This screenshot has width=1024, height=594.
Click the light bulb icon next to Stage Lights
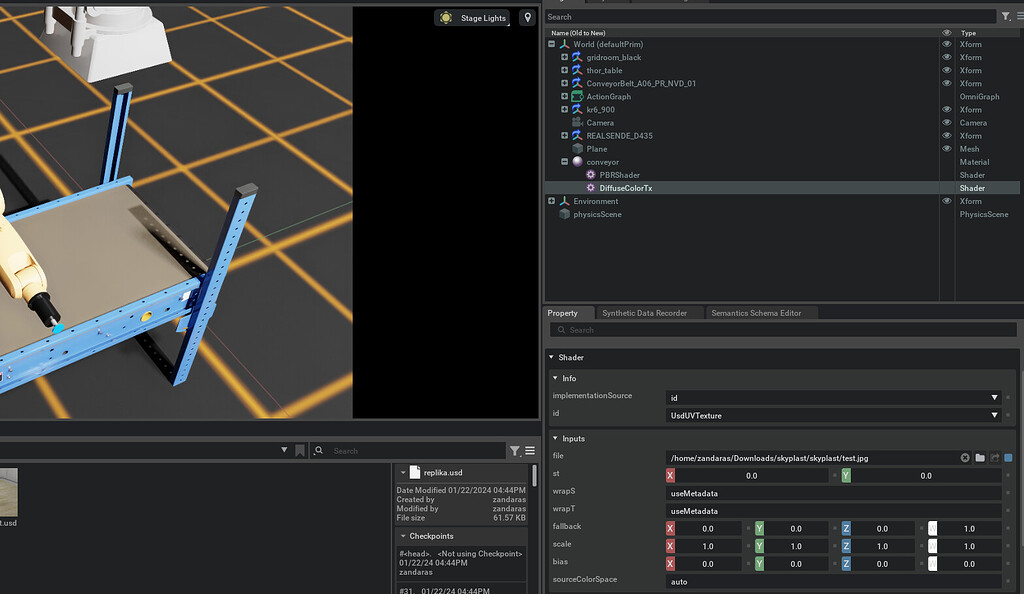(x=444, y=17)
